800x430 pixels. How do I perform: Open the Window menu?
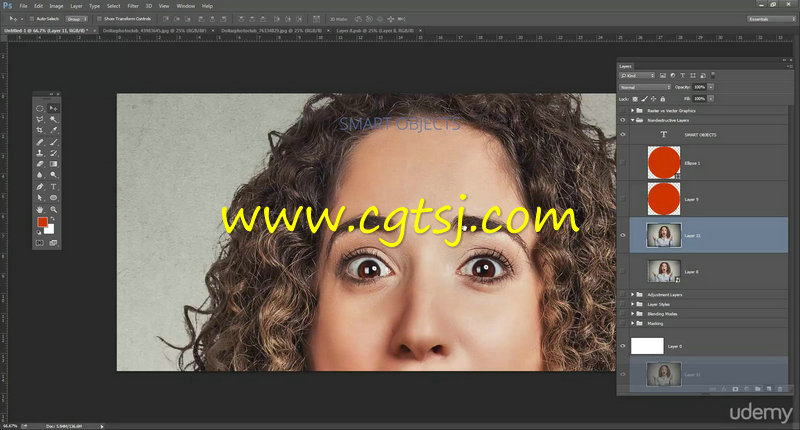[x=186, y=6]
